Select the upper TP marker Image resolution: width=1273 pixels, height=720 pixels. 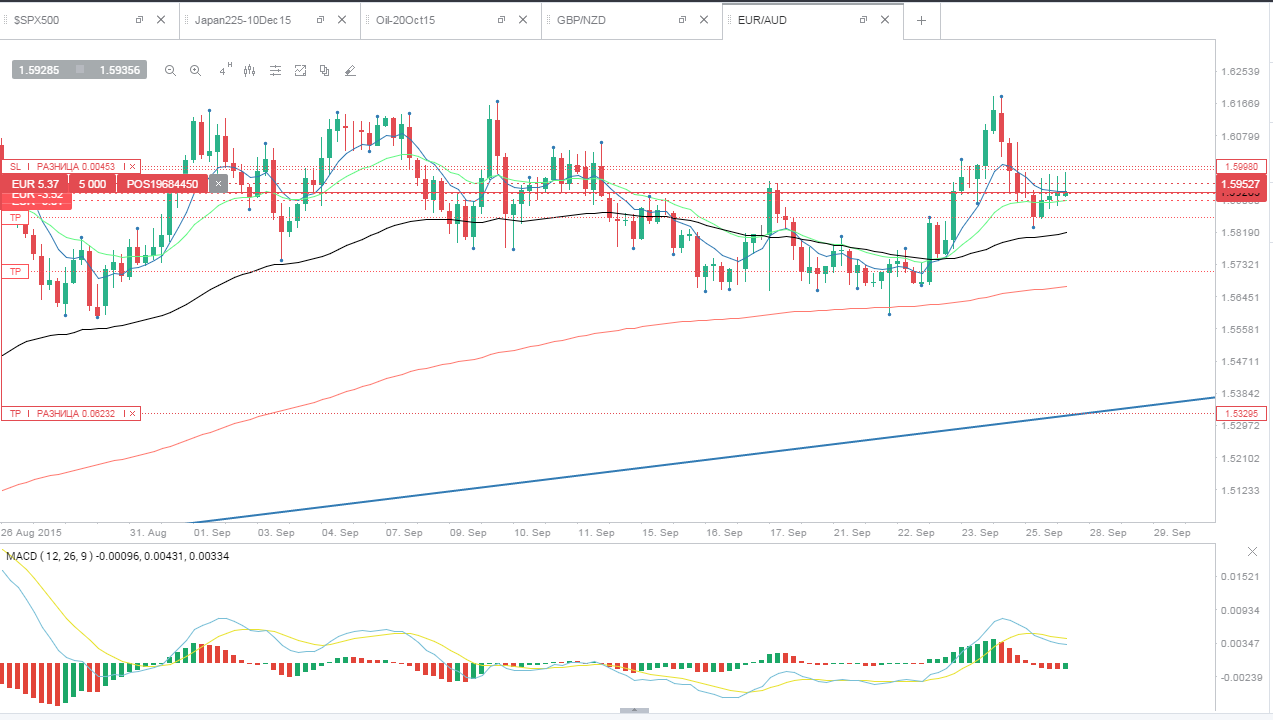[x=14, y=217]
